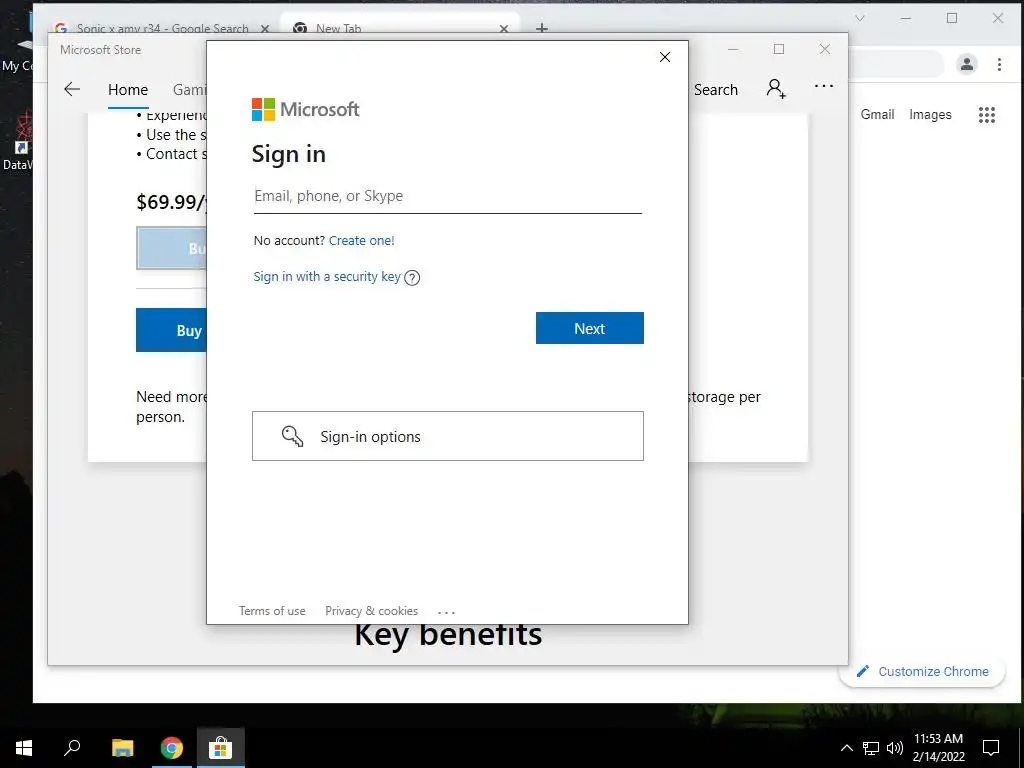Minimize the Microsoft Store window
Viewport: 1024px width, 768px height.
[x=733, y=50]
